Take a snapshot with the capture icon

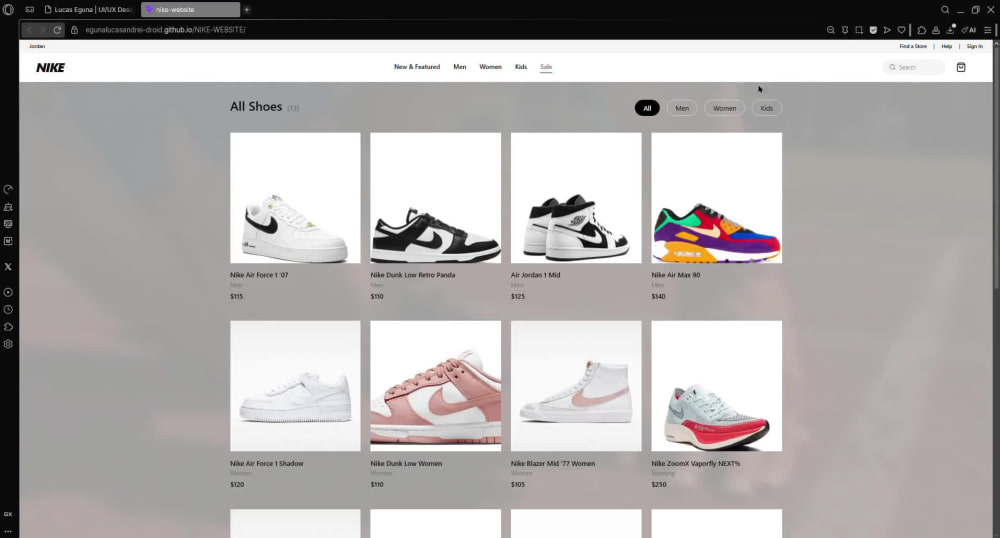(x=859, y=30)
